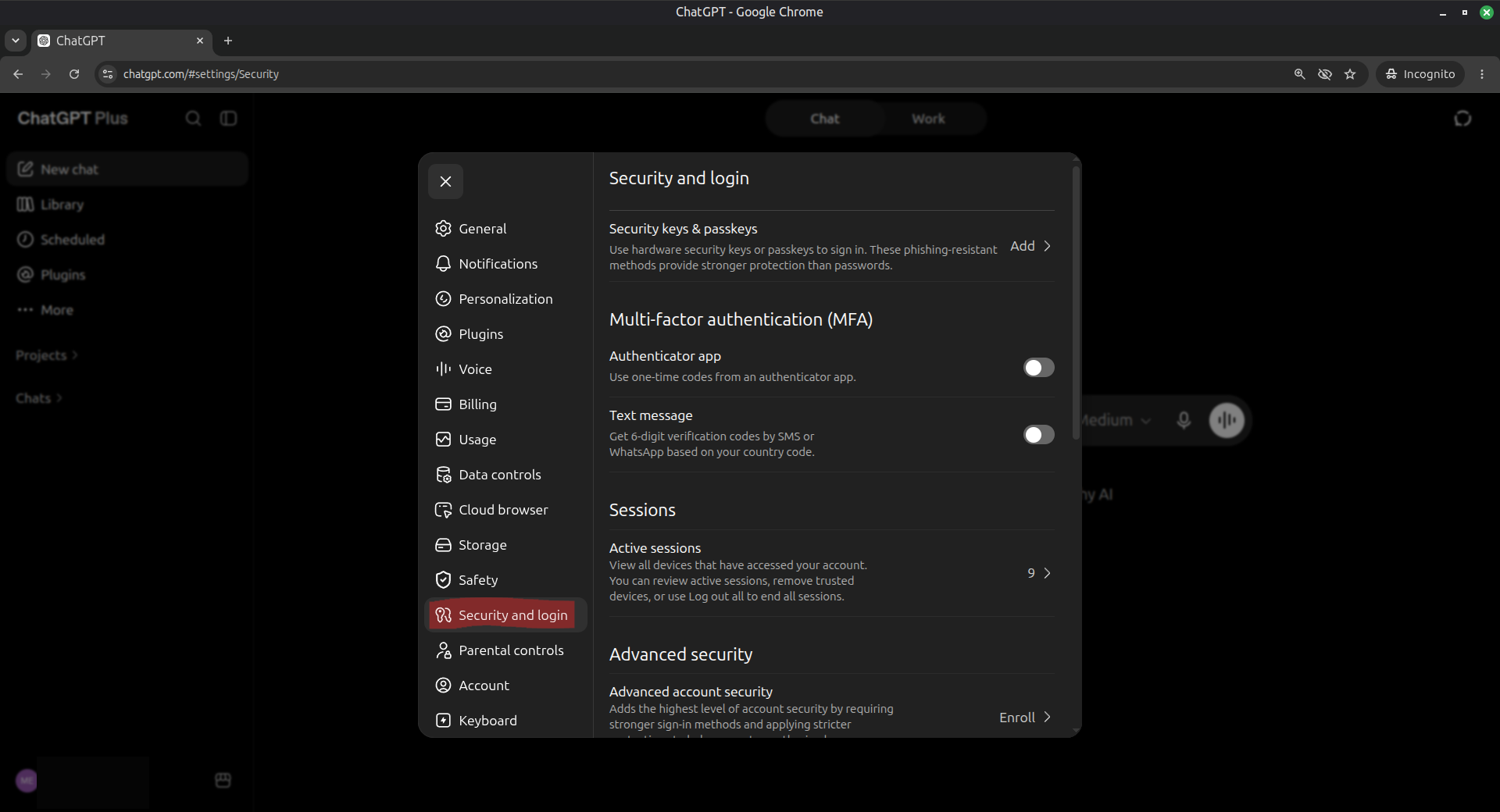Expand Projects in the dimmed sidebar
This screenshot has width=1500, height=812.
pyautogui.click(x=47, y=355)
